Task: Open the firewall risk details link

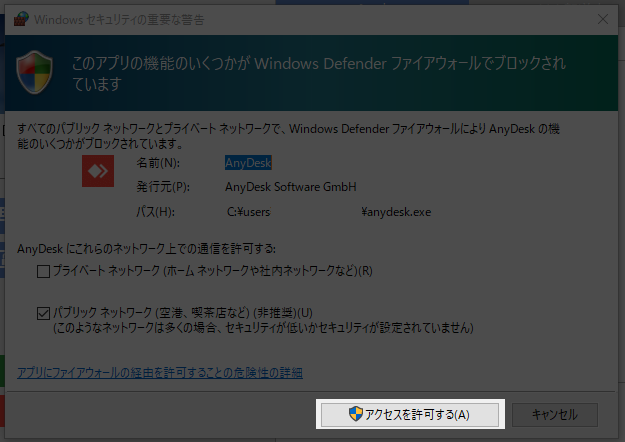Action: point(160,373)
